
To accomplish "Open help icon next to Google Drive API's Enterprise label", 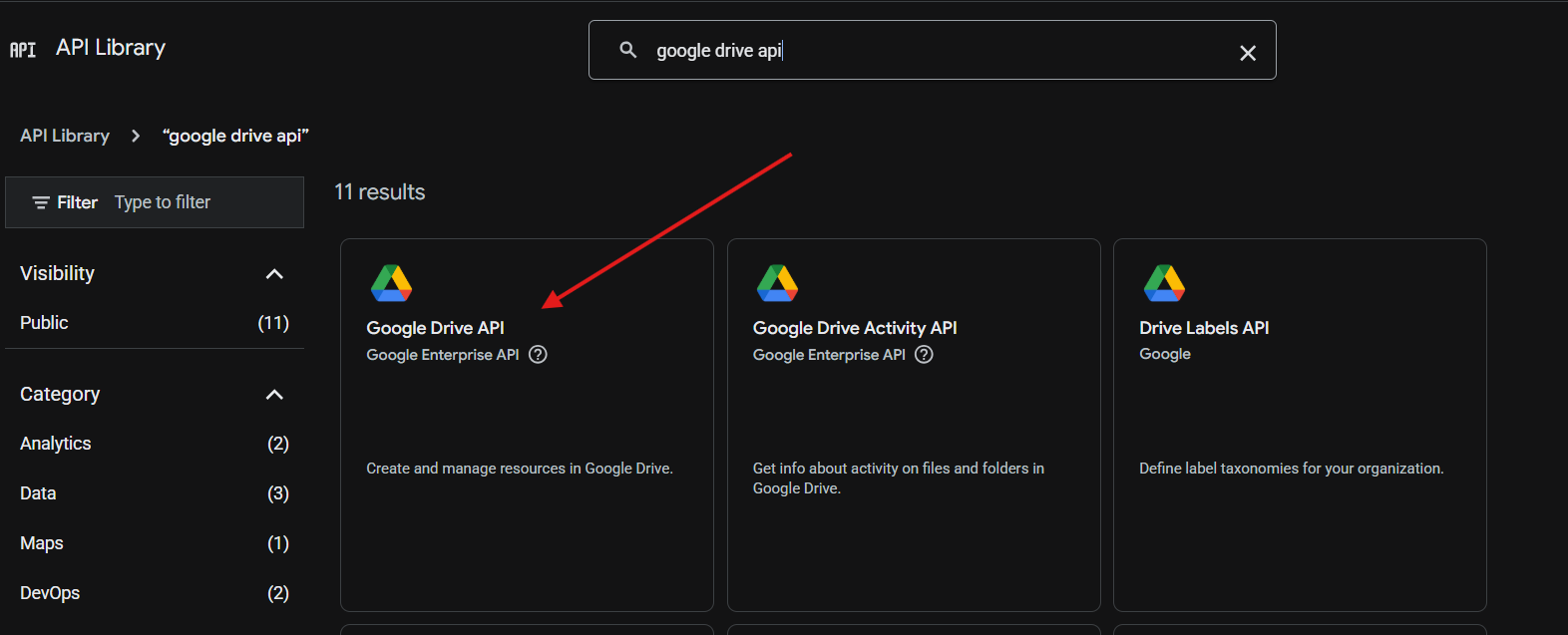I will tap(538, 355).
